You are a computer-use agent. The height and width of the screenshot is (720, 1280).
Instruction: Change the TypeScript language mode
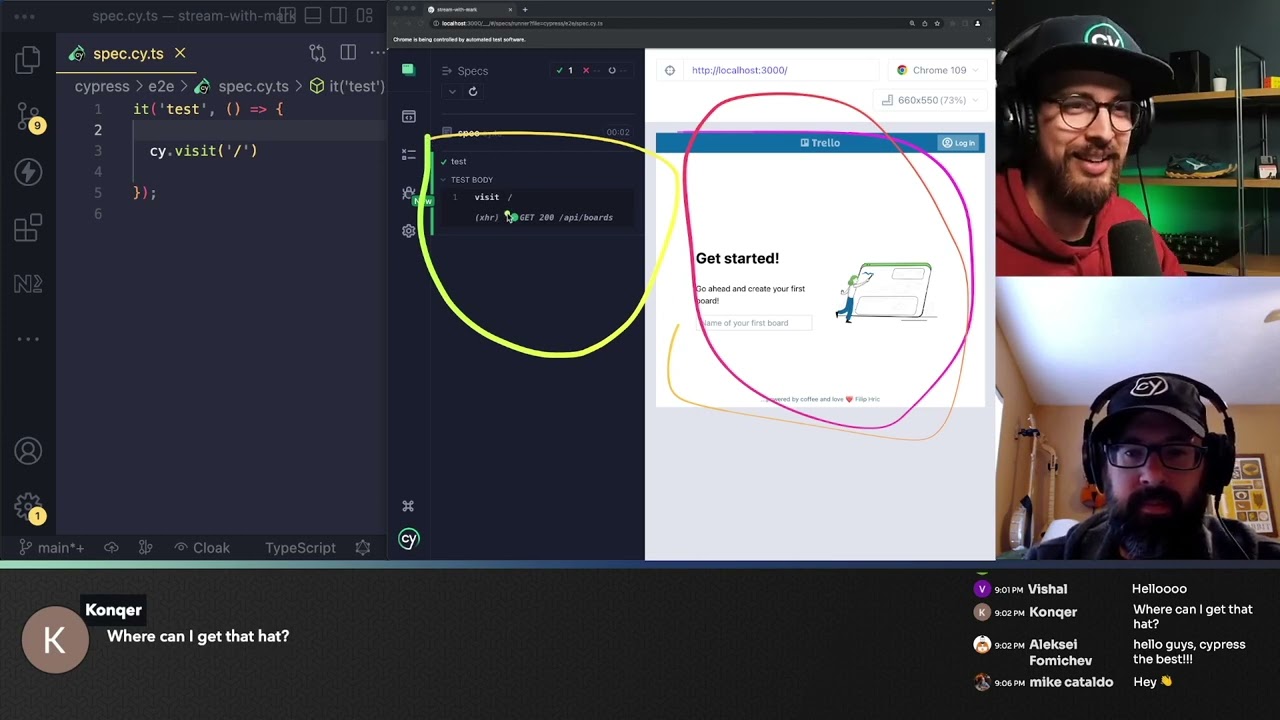coord(300,547)
